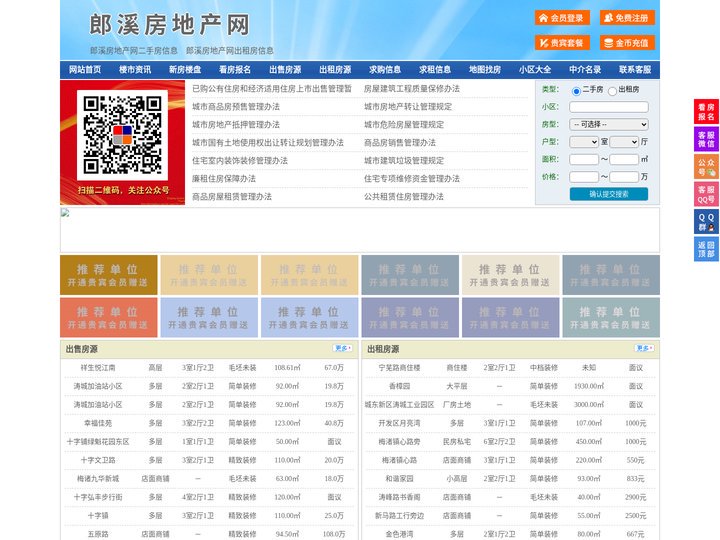720x540 pixels.
Task: Click the 小区 input field
Action: 609,107
